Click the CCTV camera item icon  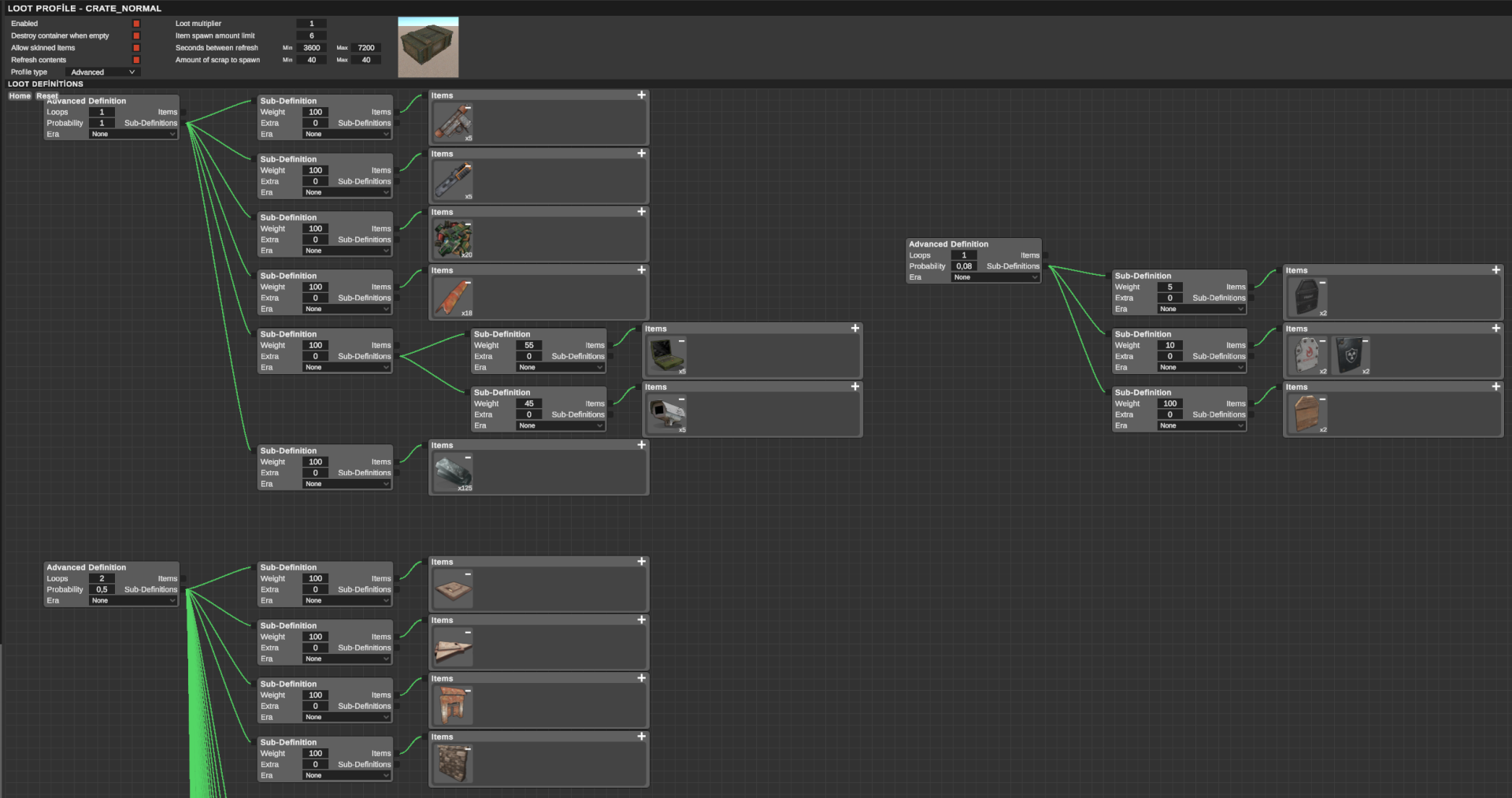(x=665, y=414)
